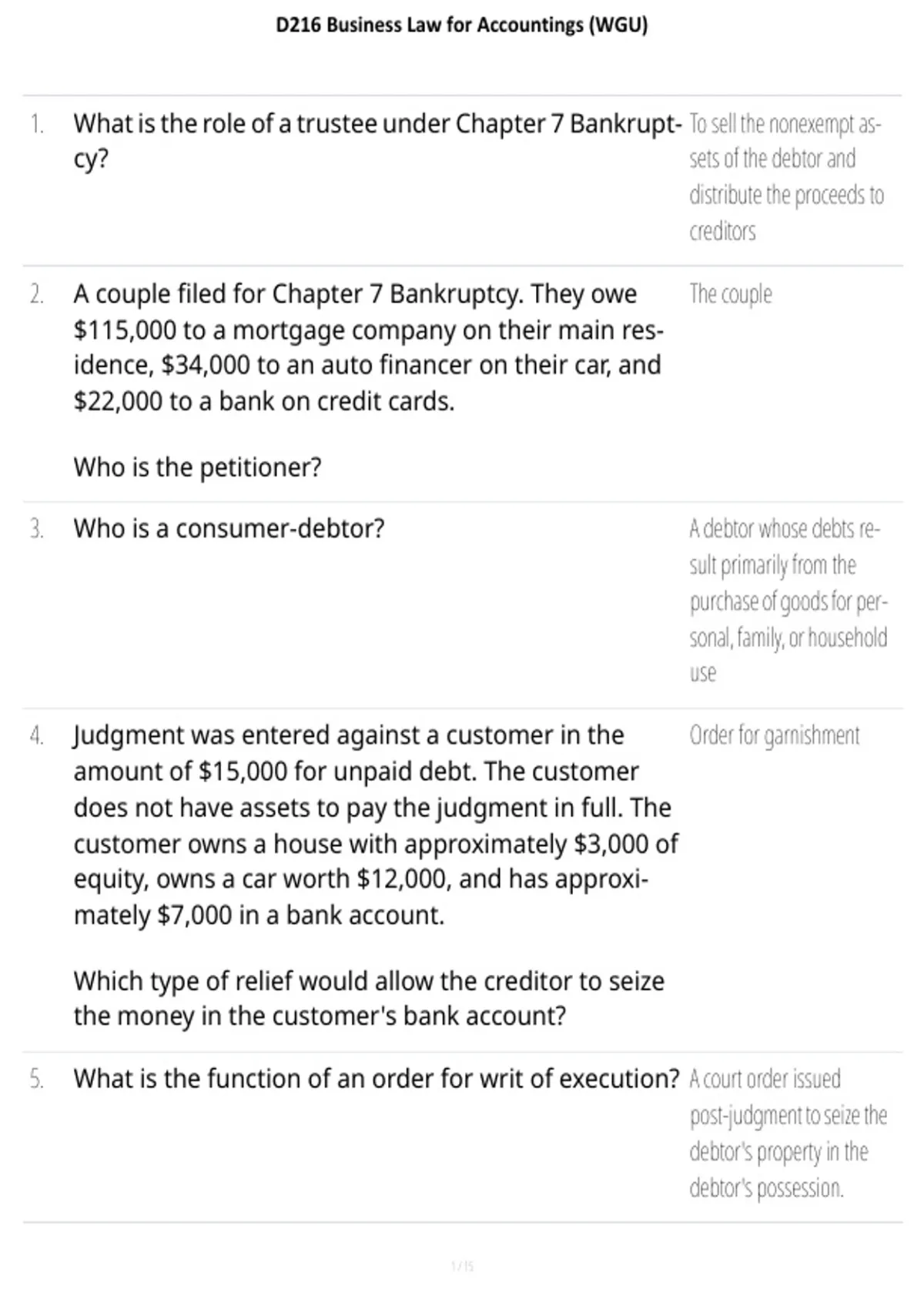Click 'Who is a consumer-debtor?' question
The width and height of the screenshot is (924, 1309).
coord(229,529)
